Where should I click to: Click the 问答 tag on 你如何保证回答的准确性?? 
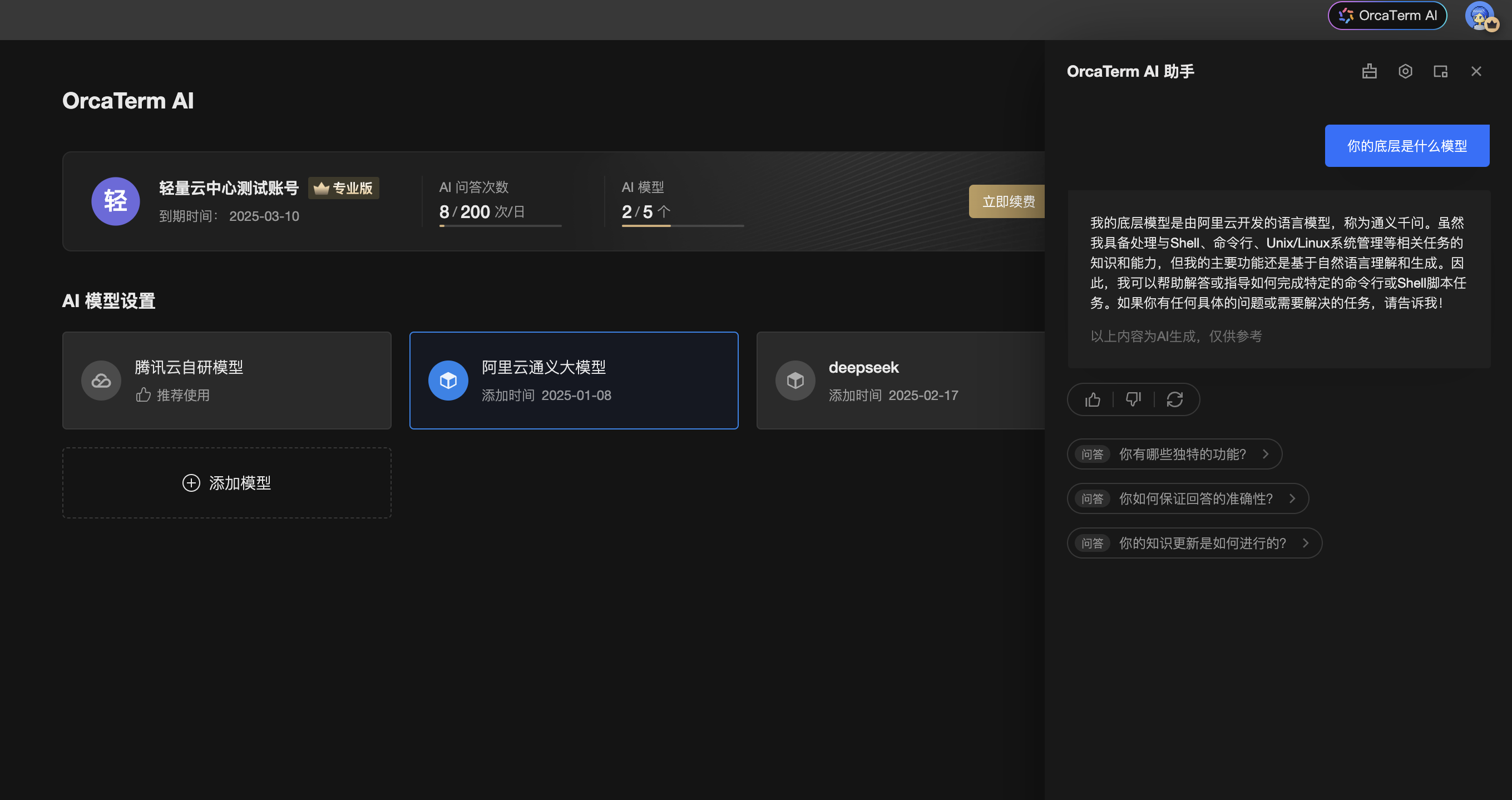(x=1093, y=498)
